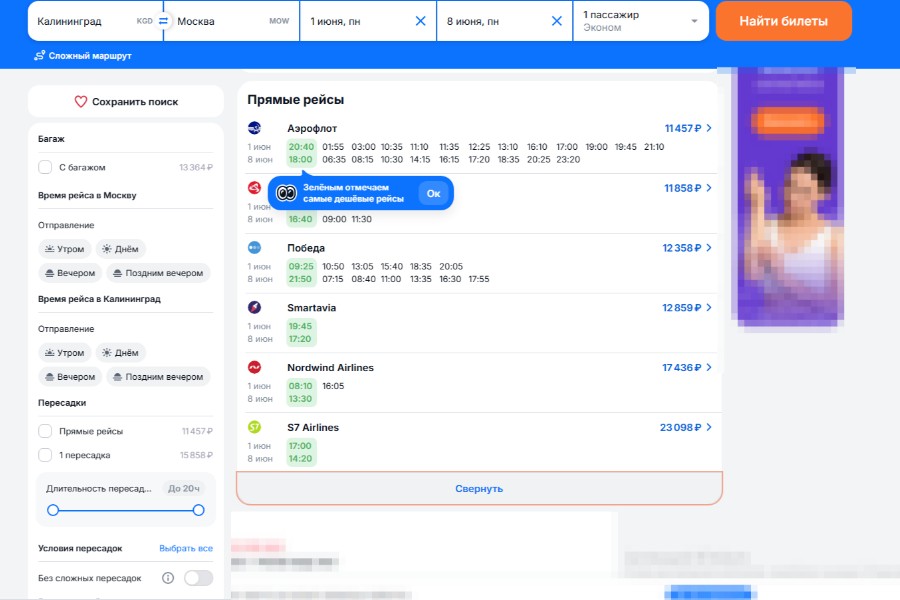This screenshot has height=600, width=900.
Task: Select Утром departure filter to Калининград
Action: [65, 353]
